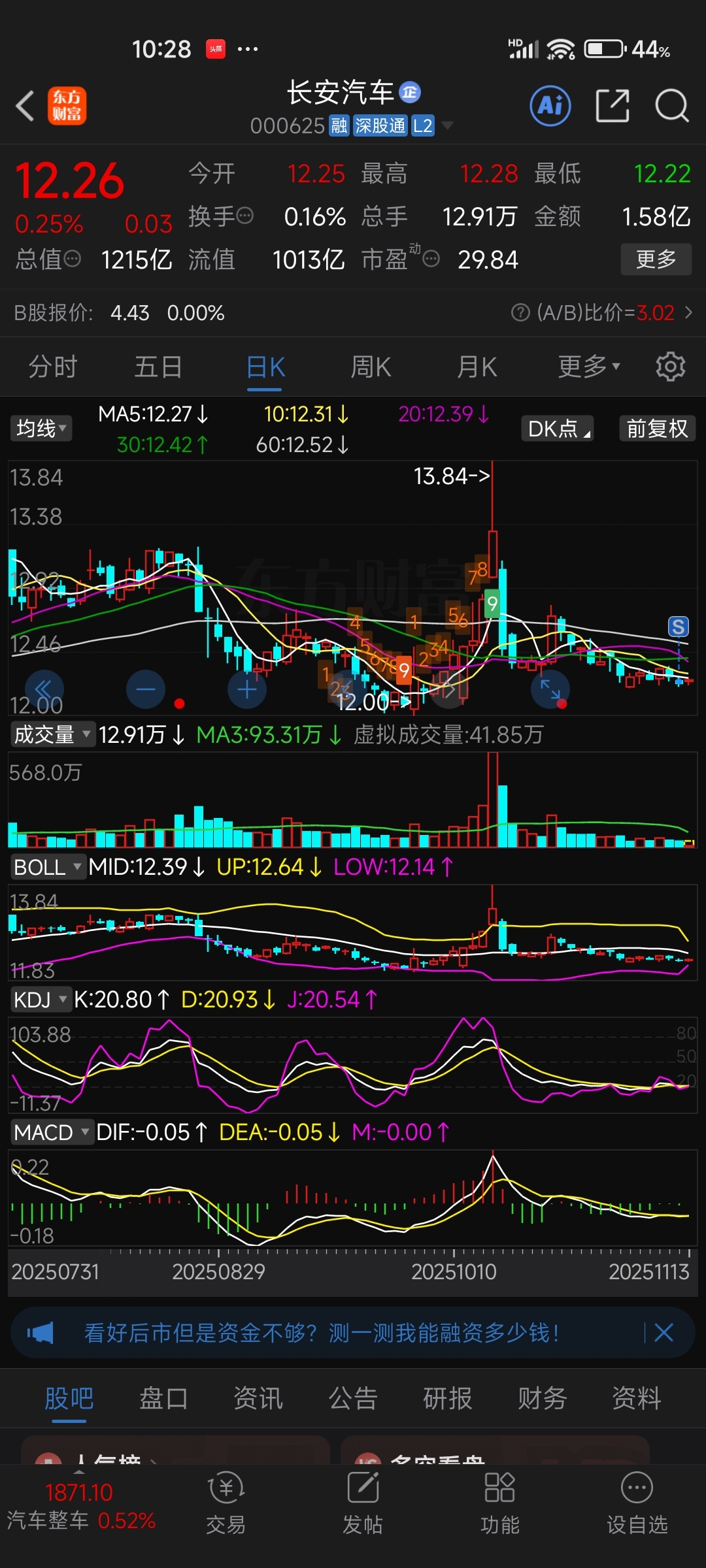The image size is (706, 1568).
Task: Open the margin financing promo link
Action: point(322,1333)
